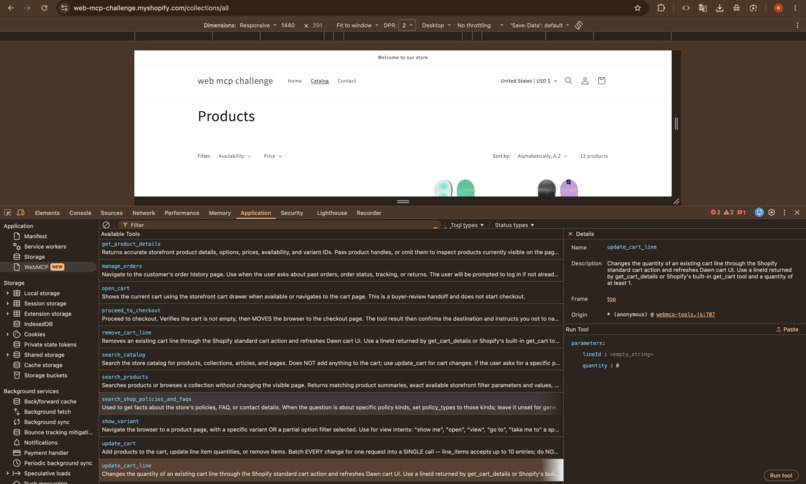Image resolution: width=806 pixels, height=484 pixels.
Task: Click the Paste button in Run Tool
Action: 787,329
